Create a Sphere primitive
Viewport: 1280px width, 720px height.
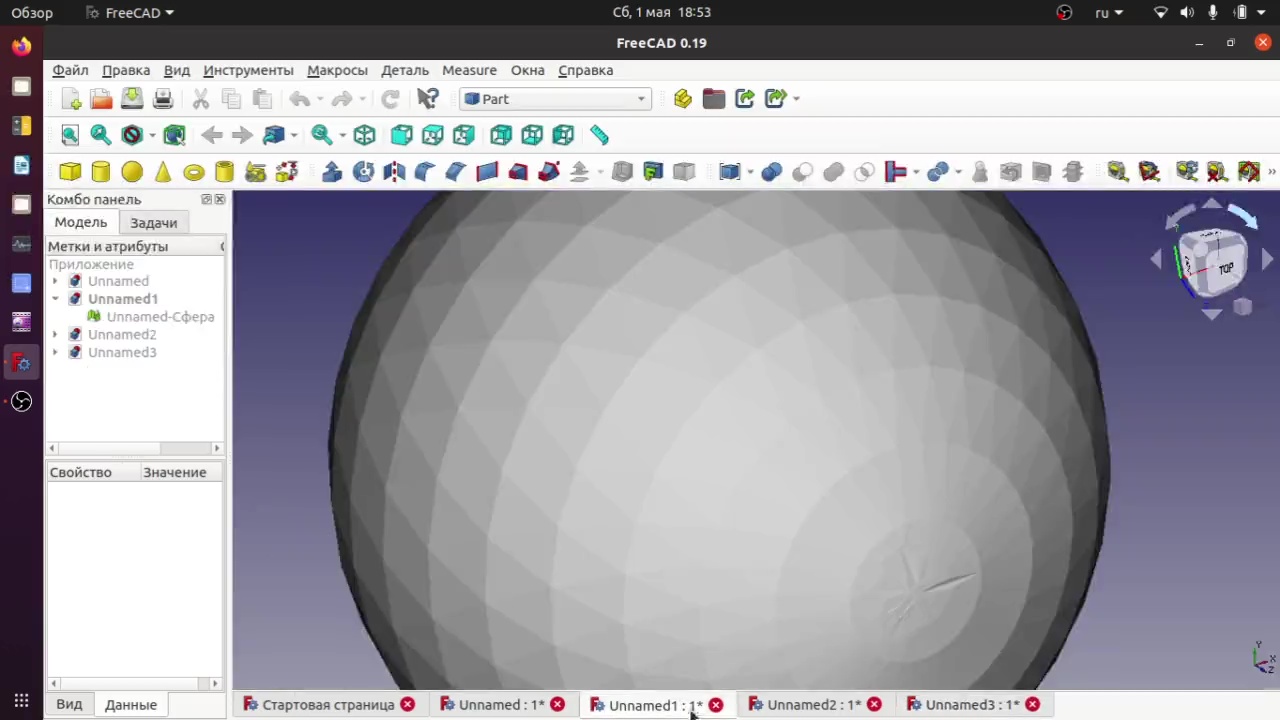click(x=132, y=172)
